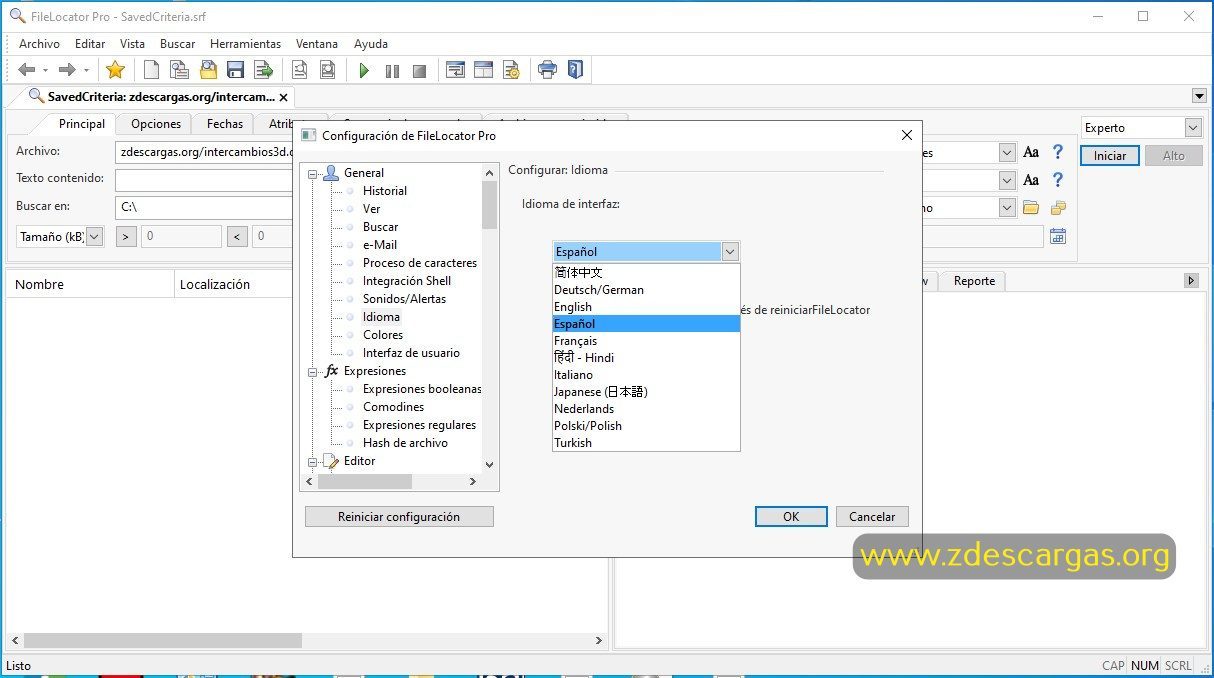Click the magnifier-over-document toolbar icon
Viewport: 1214px width, 678px height.
pos(179,70)
